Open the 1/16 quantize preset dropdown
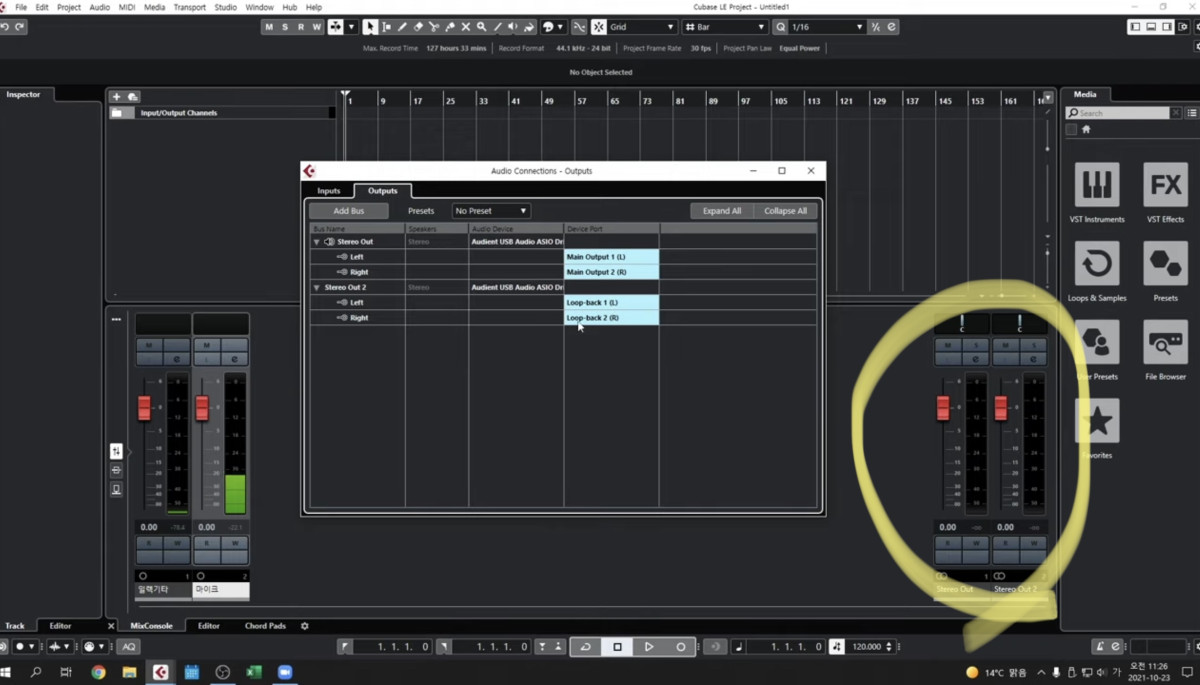1200x685 pixels. point(825,27)
